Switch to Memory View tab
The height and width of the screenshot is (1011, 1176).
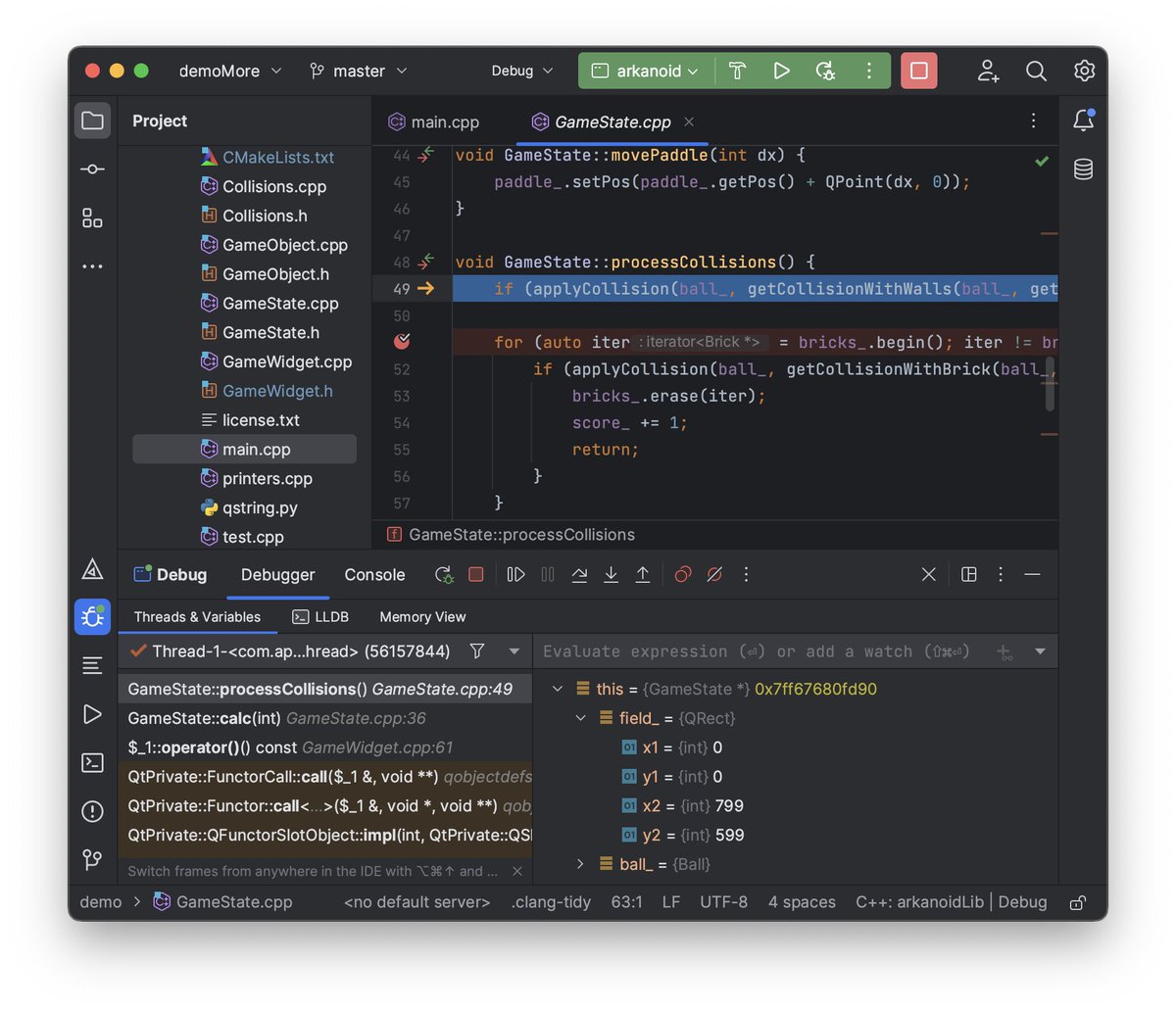(x=422, y=617)
